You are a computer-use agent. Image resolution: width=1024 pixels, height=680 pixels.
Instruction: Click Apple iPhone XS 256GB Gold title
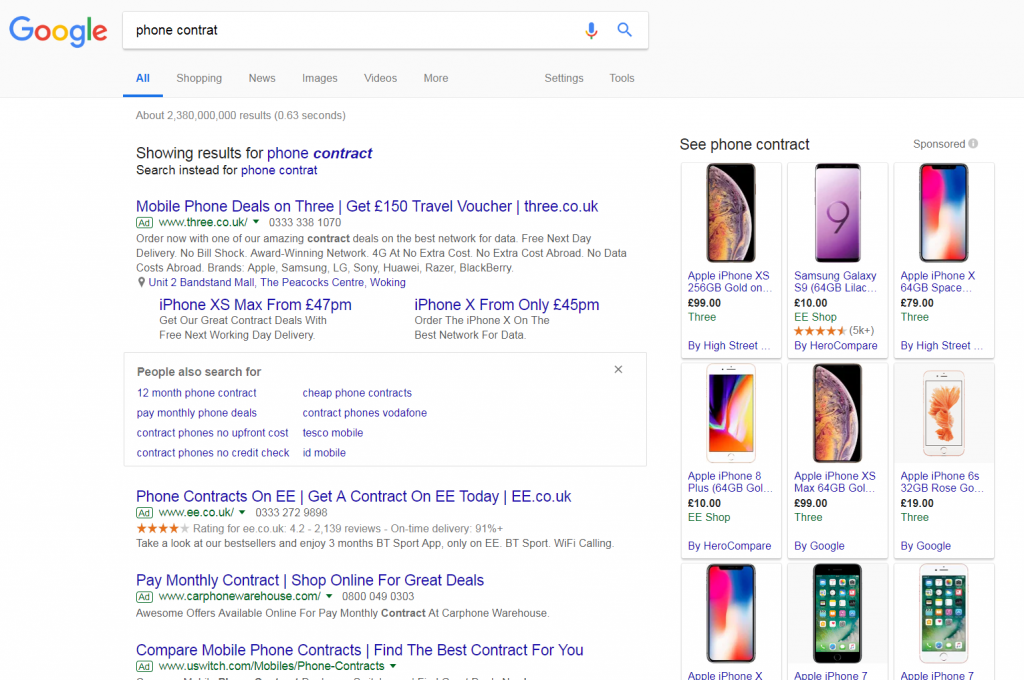click(729, 282)
